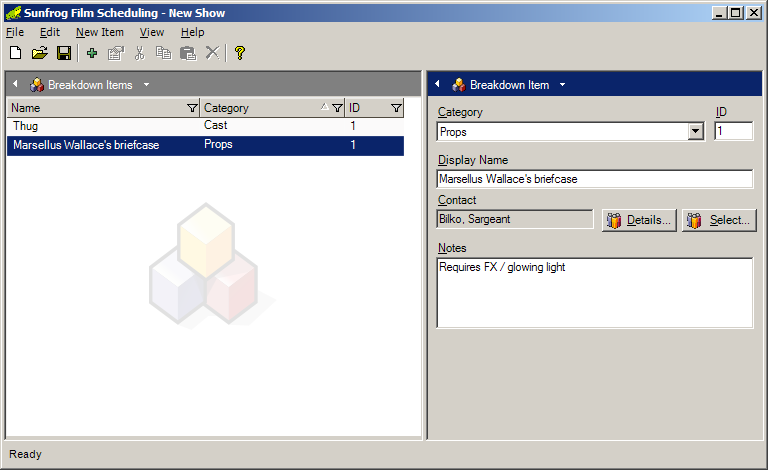Open the ID column filter
The image size is (768, 470).
click(396, 108)
